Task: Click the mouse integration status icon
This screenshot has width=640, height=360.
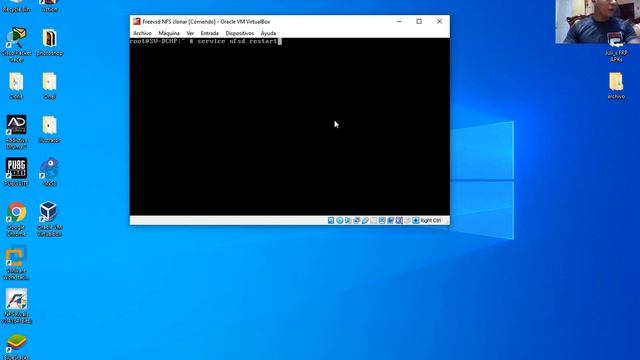Action: [x=407, y=220]
